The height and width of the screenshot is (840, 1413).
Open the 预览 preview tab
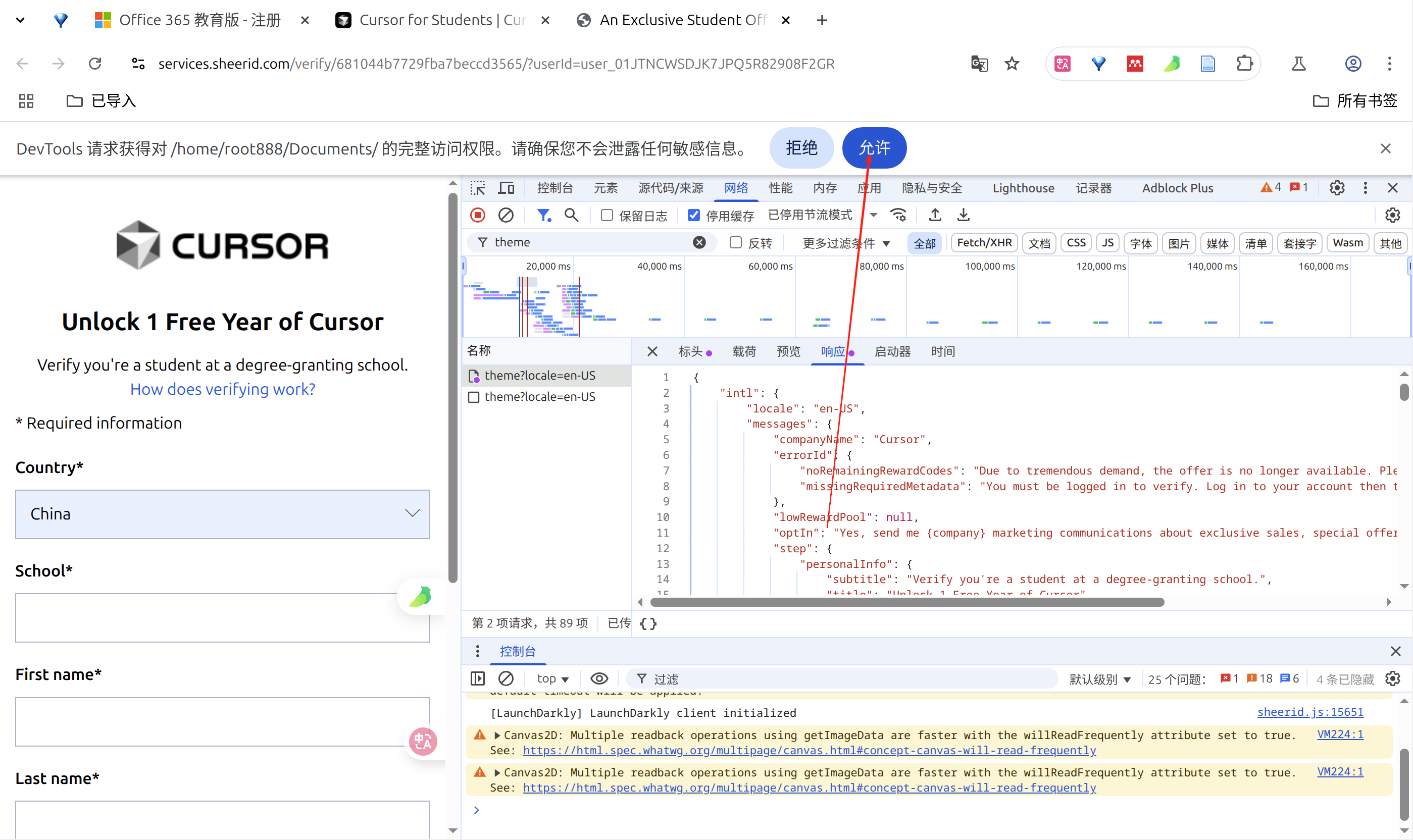tap(788, 351)
